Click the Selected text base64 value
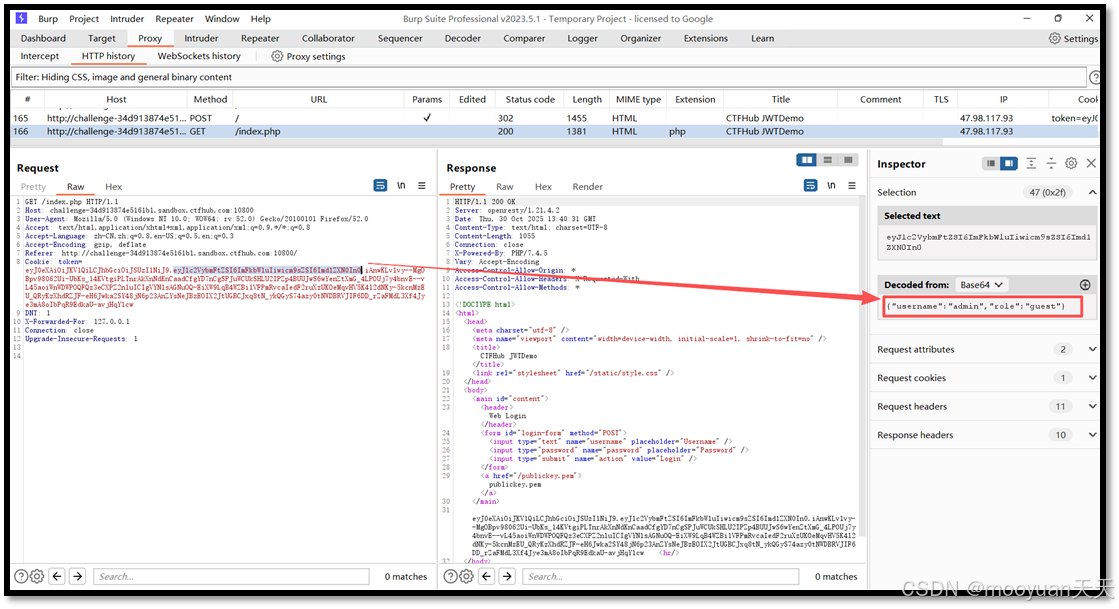 988,242
